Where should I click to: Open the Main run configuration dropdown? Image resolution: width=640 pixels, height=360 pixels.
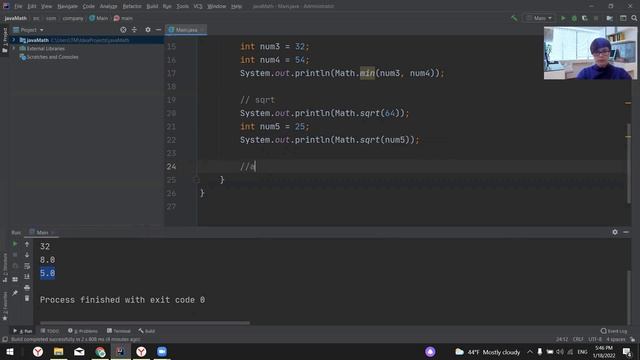(x=540, y=18)
